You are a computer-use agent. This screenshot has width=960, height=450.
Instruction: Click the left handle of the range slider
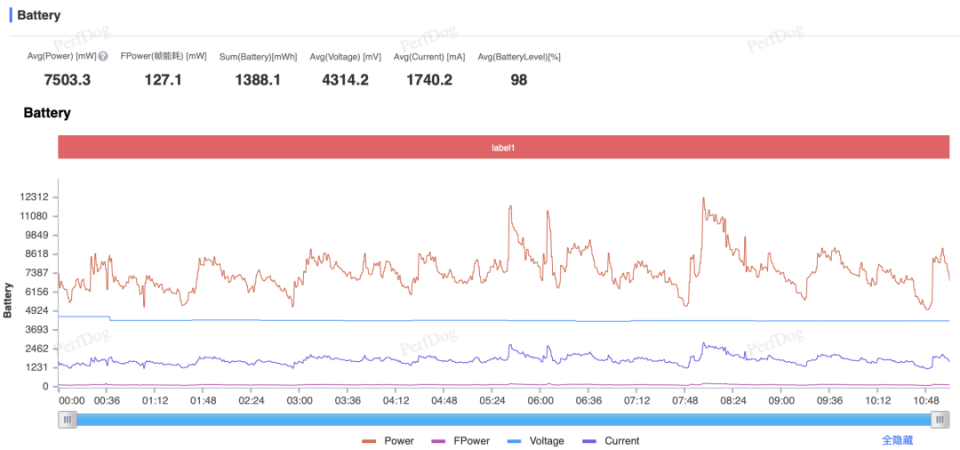click(x=67, y=419)
